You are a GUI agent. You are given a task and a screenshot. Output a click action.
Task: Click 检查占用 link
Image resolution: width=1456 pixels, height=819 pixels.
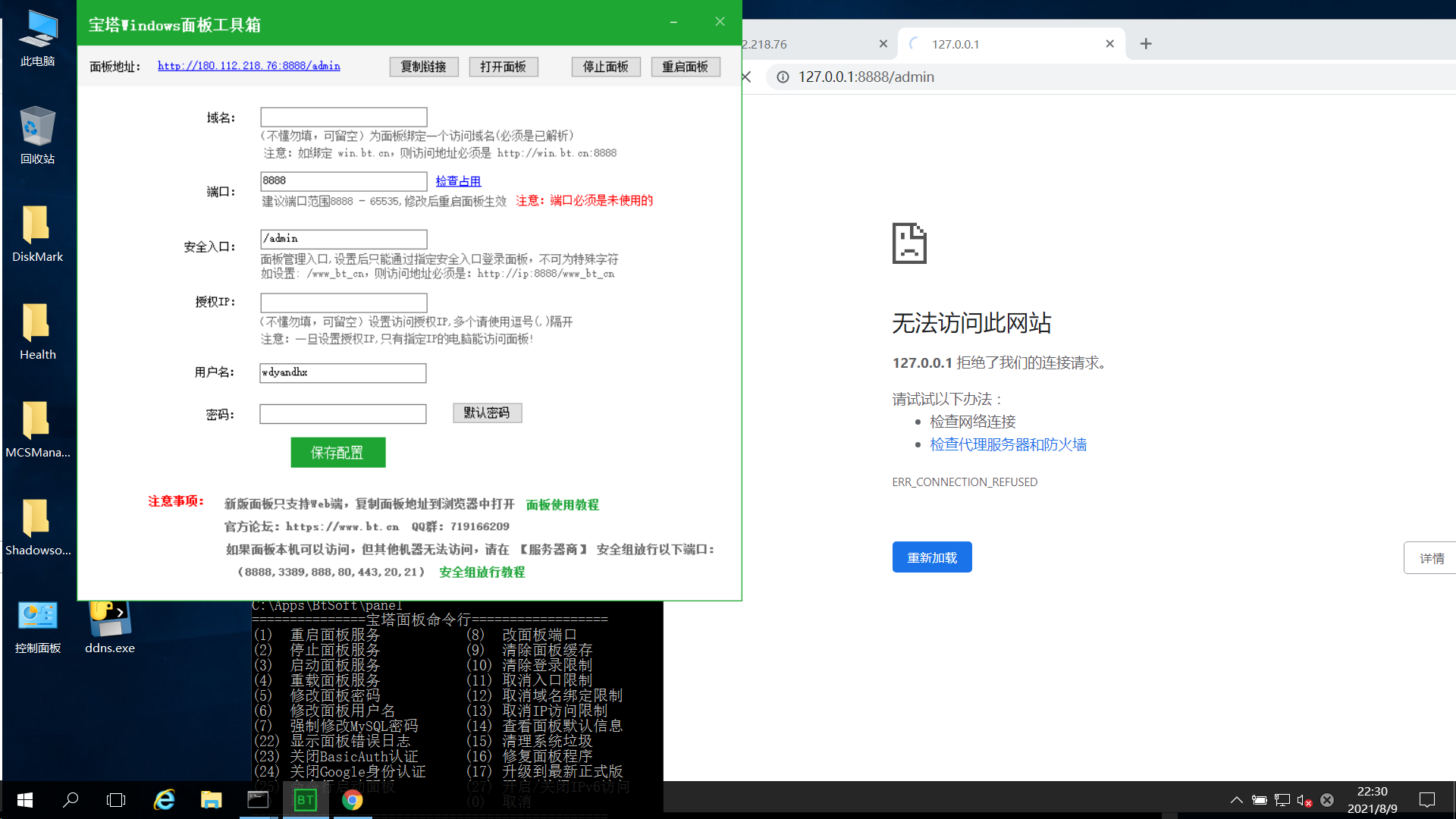tap(458, 181)
